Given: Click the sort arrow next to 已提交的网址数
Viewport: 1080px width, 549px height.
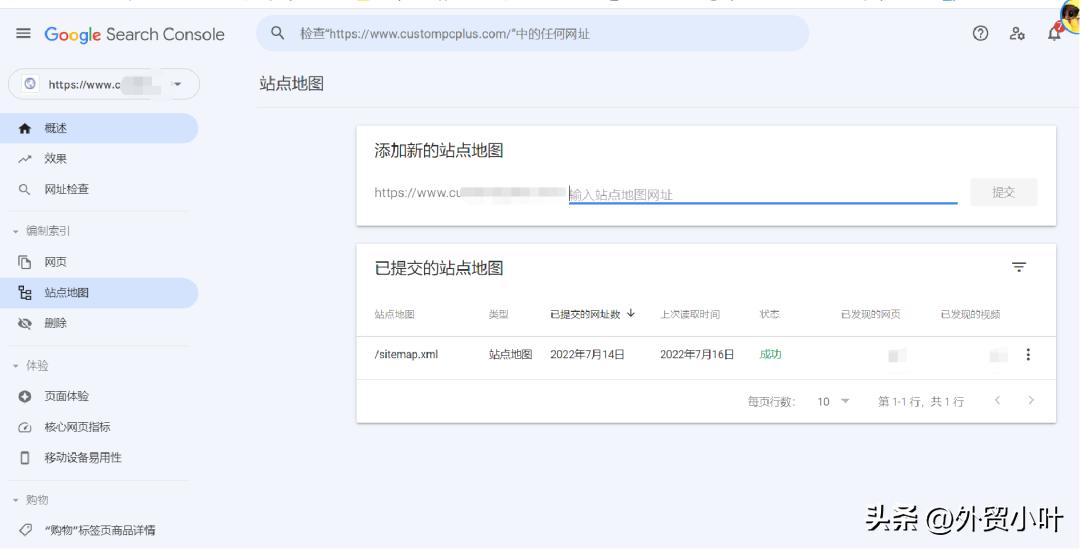Looking at the screenshot, I should coord(630,313).
